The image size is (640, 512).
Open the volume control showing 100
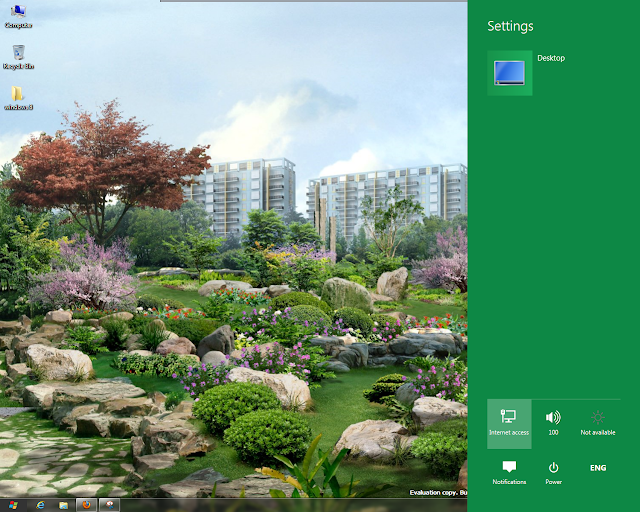click(x=553, y=424)
